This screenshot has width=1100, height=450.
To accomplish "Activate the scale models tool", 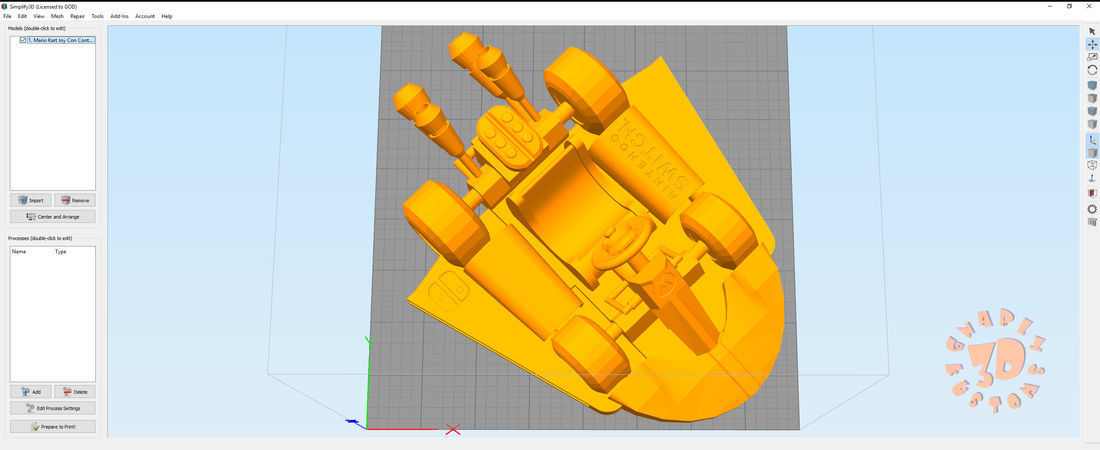I will click(1092, 57).
